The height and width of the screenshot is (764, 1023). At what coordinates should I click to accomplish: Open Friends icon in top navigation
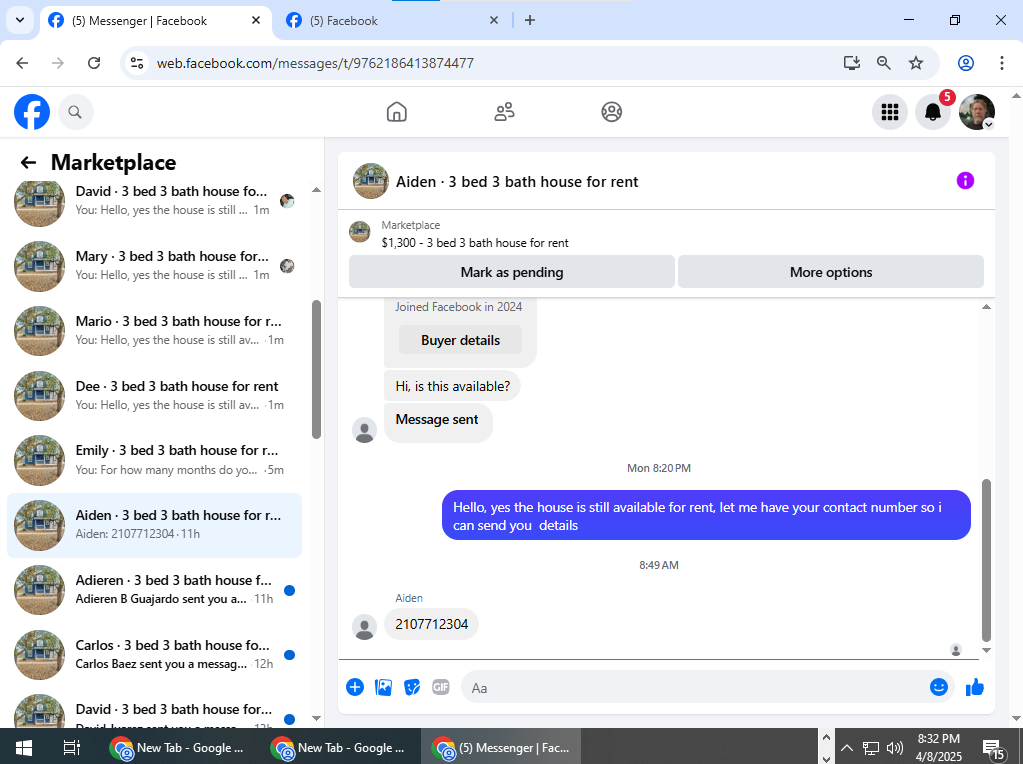point(504,112)
